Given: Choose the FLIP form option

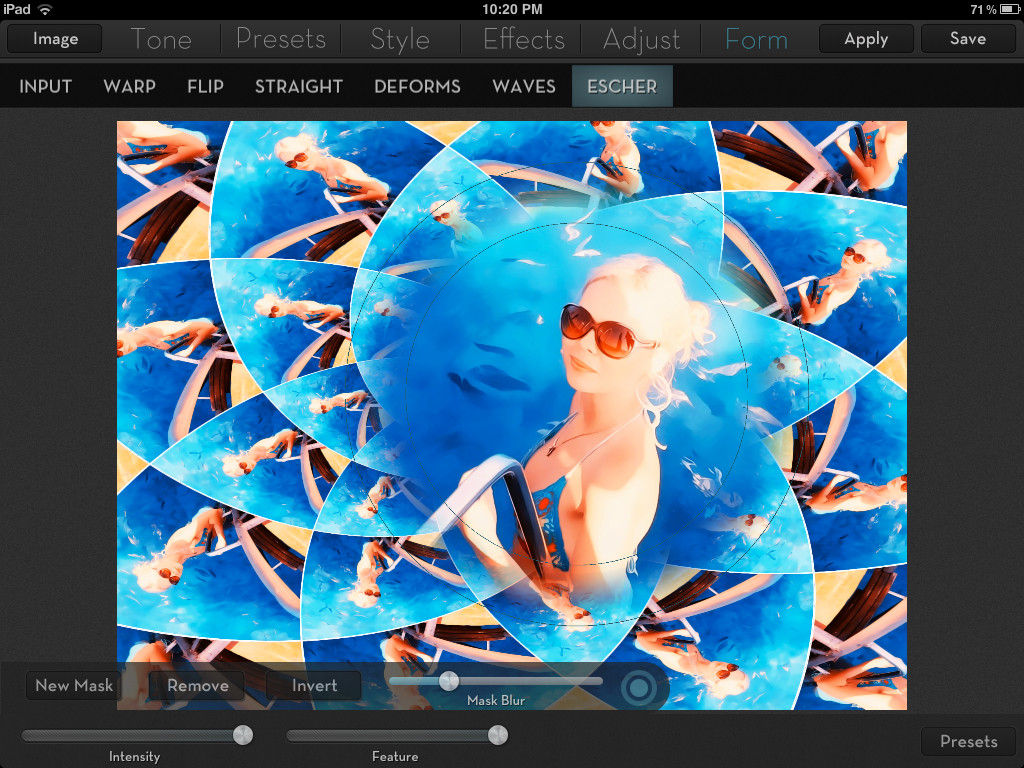Looking at the screenshot, I should tap(205, 86).
